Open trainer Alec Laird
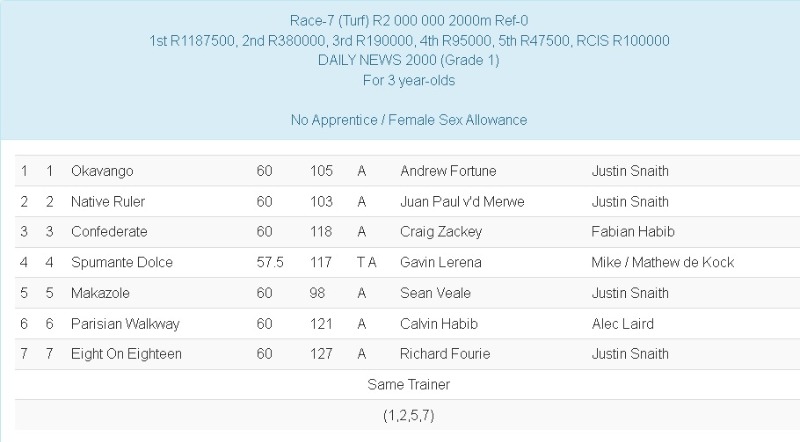 (x=622, y=324)
